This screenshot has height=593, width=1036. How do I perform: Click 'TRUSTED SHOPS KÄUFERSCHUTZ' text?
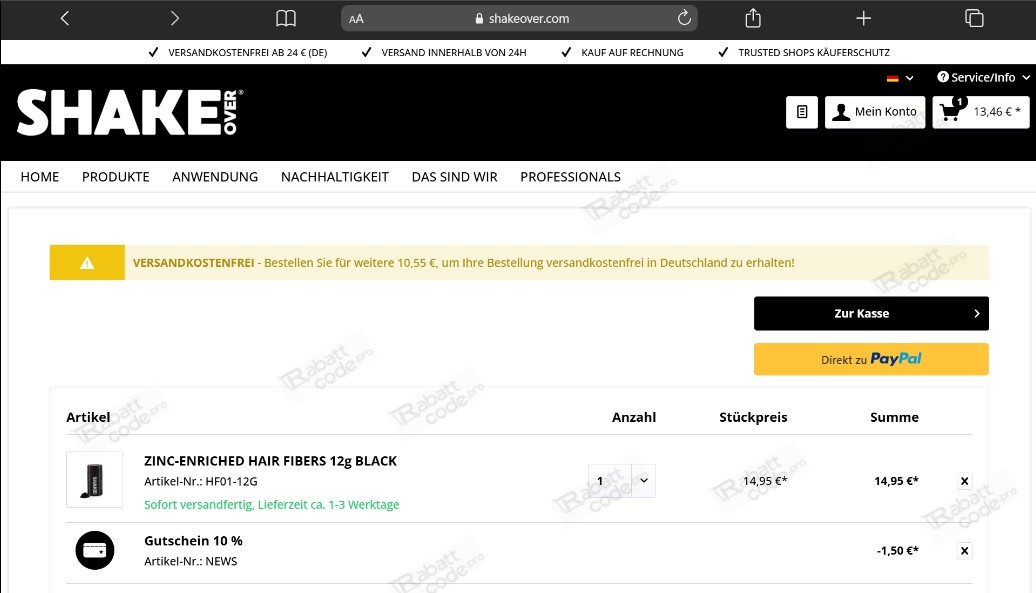coord(814,52)
